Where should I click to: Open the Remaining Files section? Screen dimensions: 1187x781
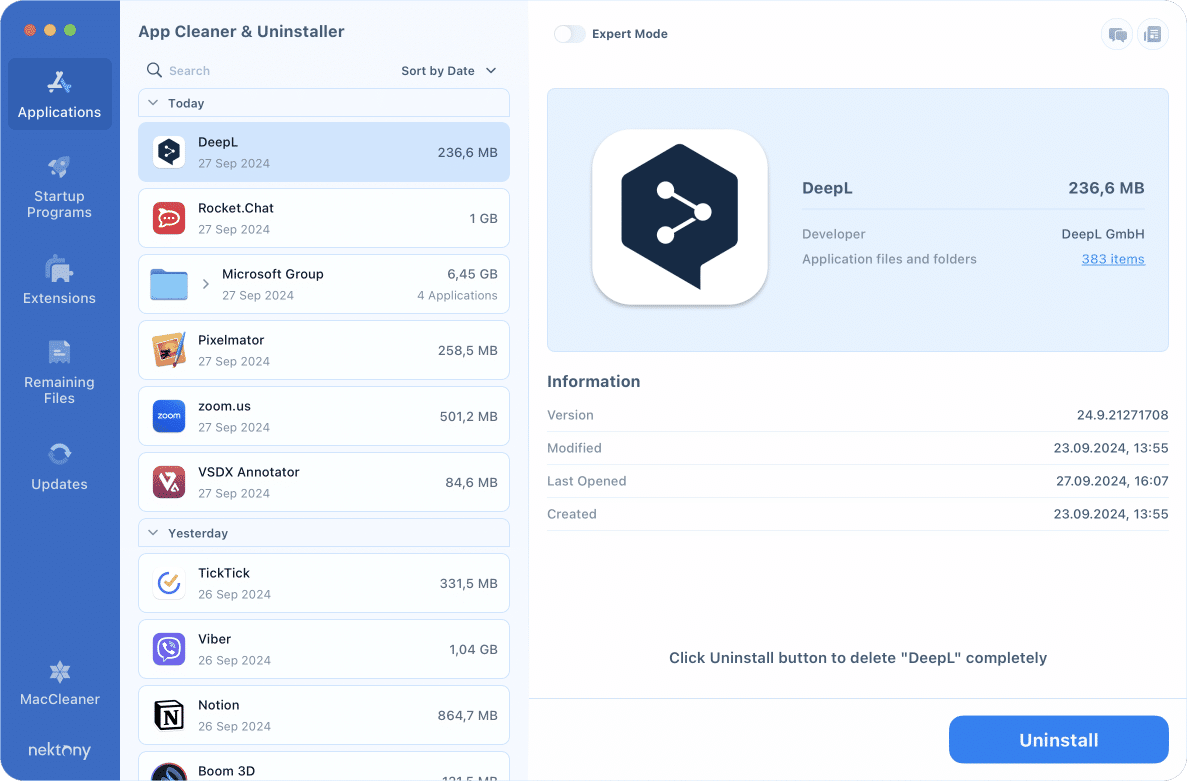pyautogui.click(x=59, y=372)
